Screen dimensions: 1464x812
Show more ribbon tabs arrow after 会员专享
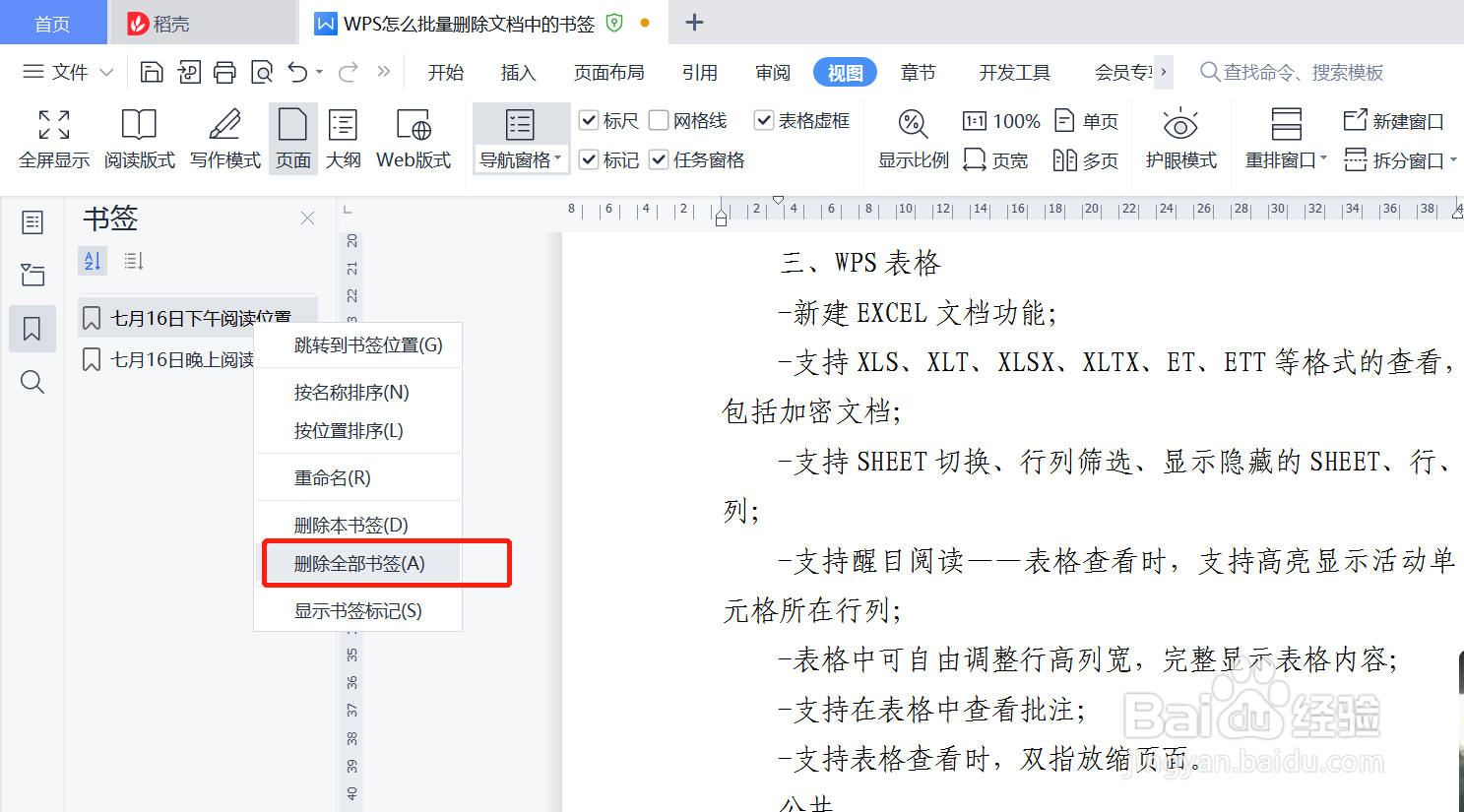(1164, 72)
